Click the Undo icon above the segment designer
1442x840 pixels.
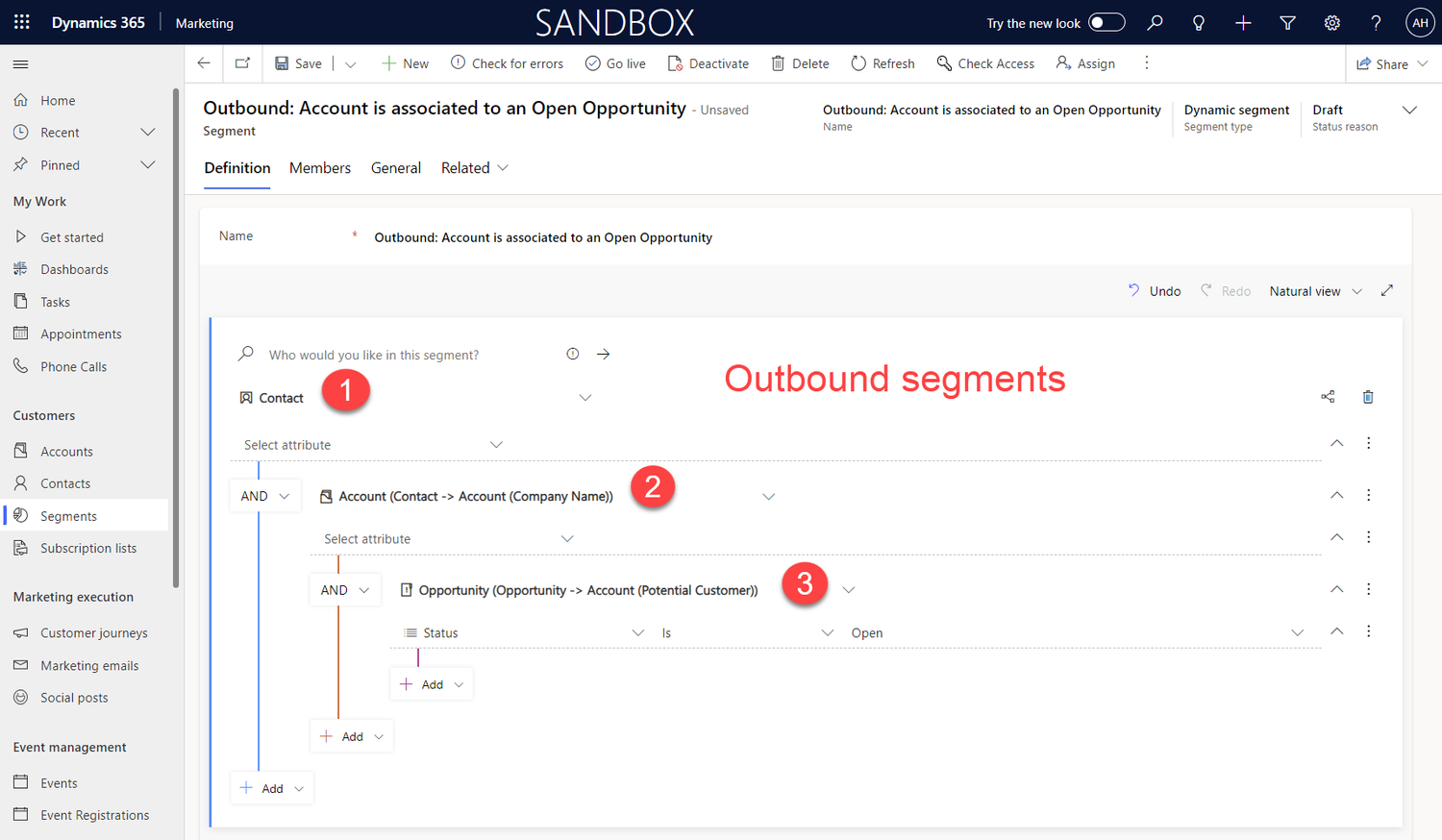(x=1154, y=290)
